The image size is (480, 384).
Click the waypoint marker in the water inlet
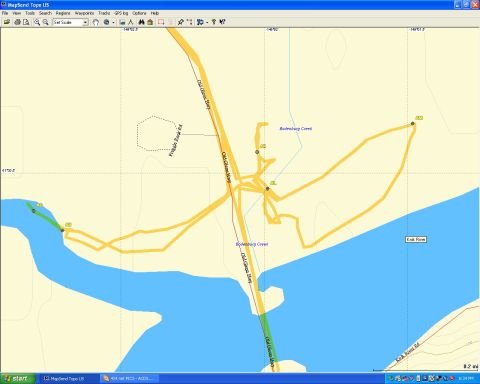[x=33, y=211]
